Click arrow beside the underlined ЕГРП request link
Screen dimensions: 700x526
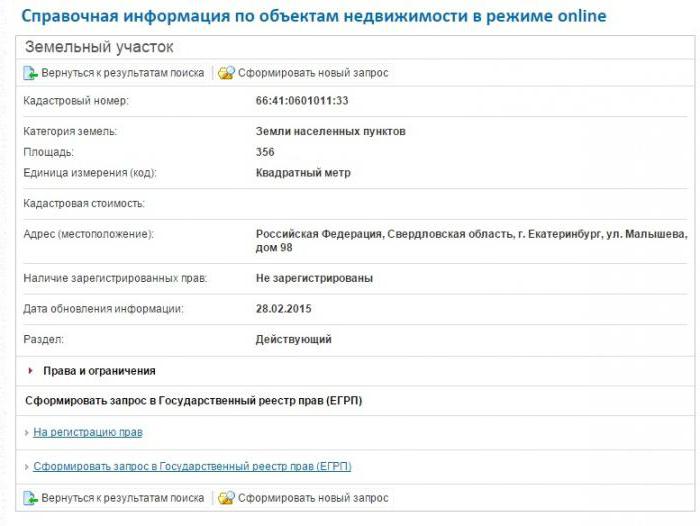[26, 467]
